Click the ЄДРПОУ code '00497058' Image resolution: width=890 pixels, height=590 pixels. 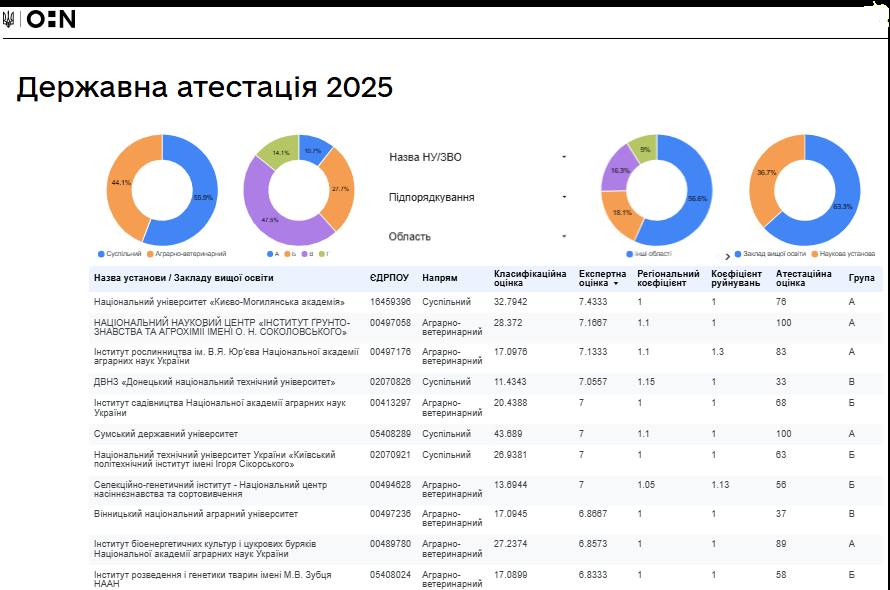click(390, 323)
